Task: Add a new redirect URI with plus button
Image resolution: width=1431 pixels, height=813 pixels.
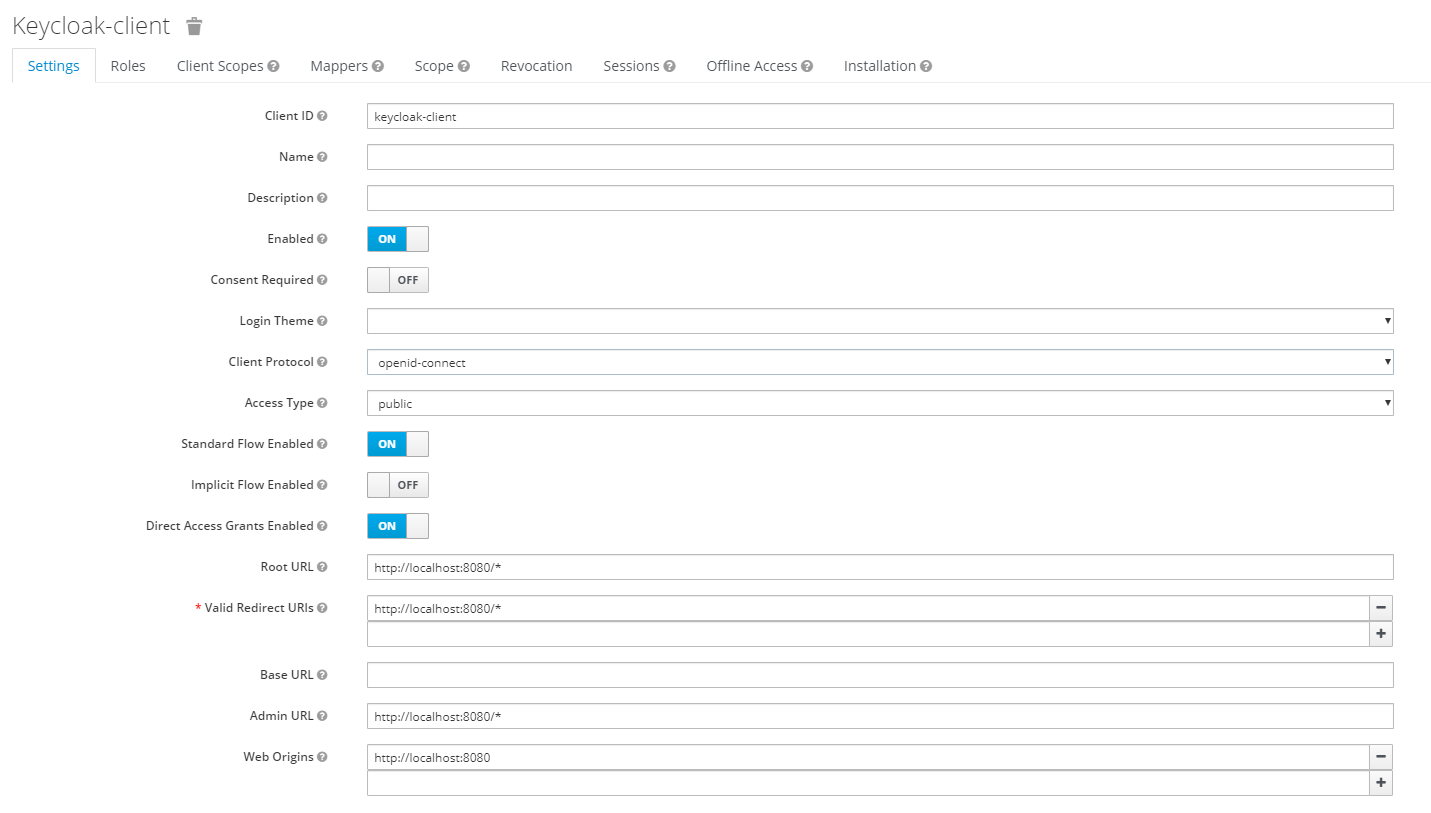Action: pos(1381,634)
